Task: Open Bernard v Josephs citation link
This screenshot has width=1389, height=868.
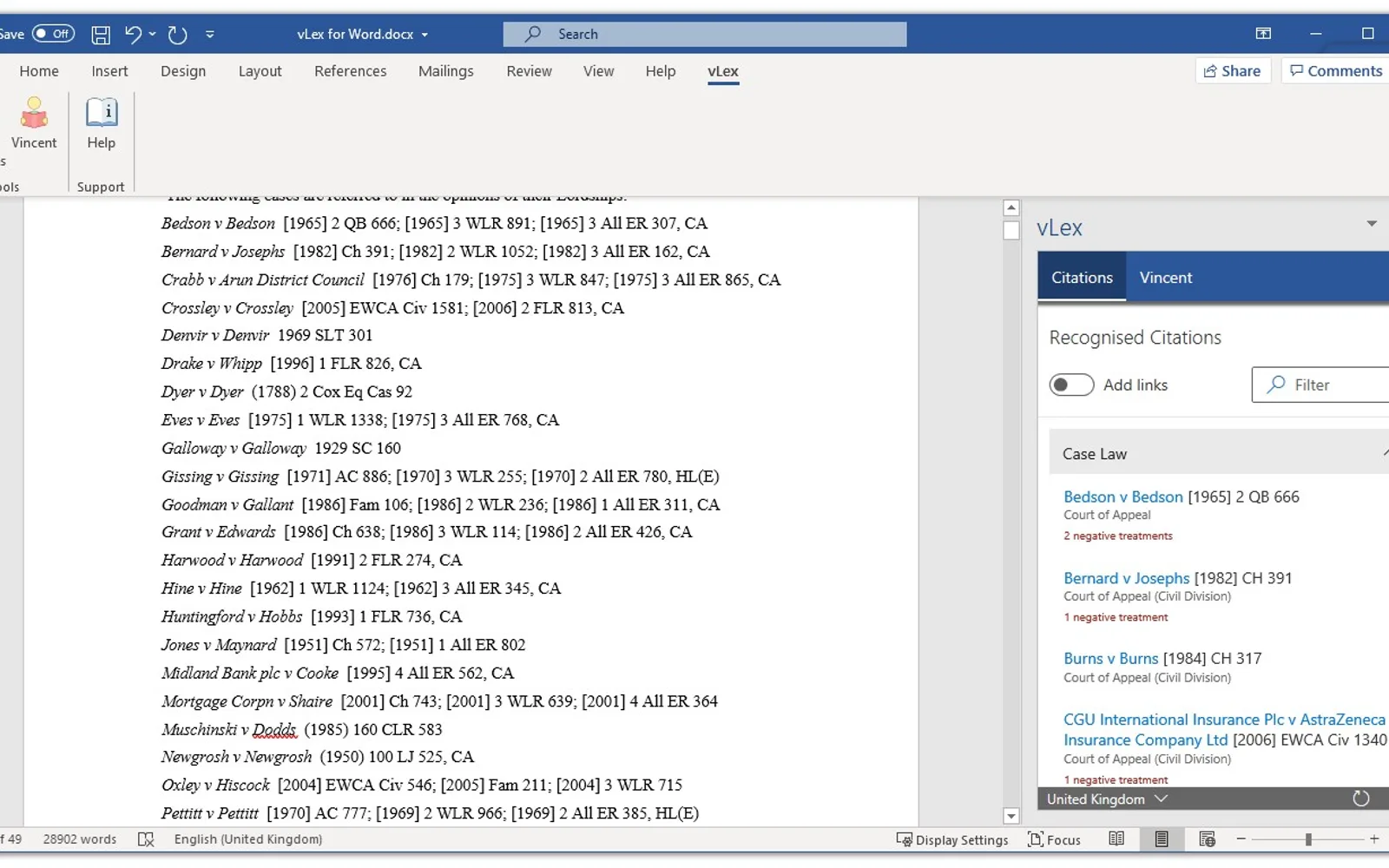Action: click(1127, 578)
